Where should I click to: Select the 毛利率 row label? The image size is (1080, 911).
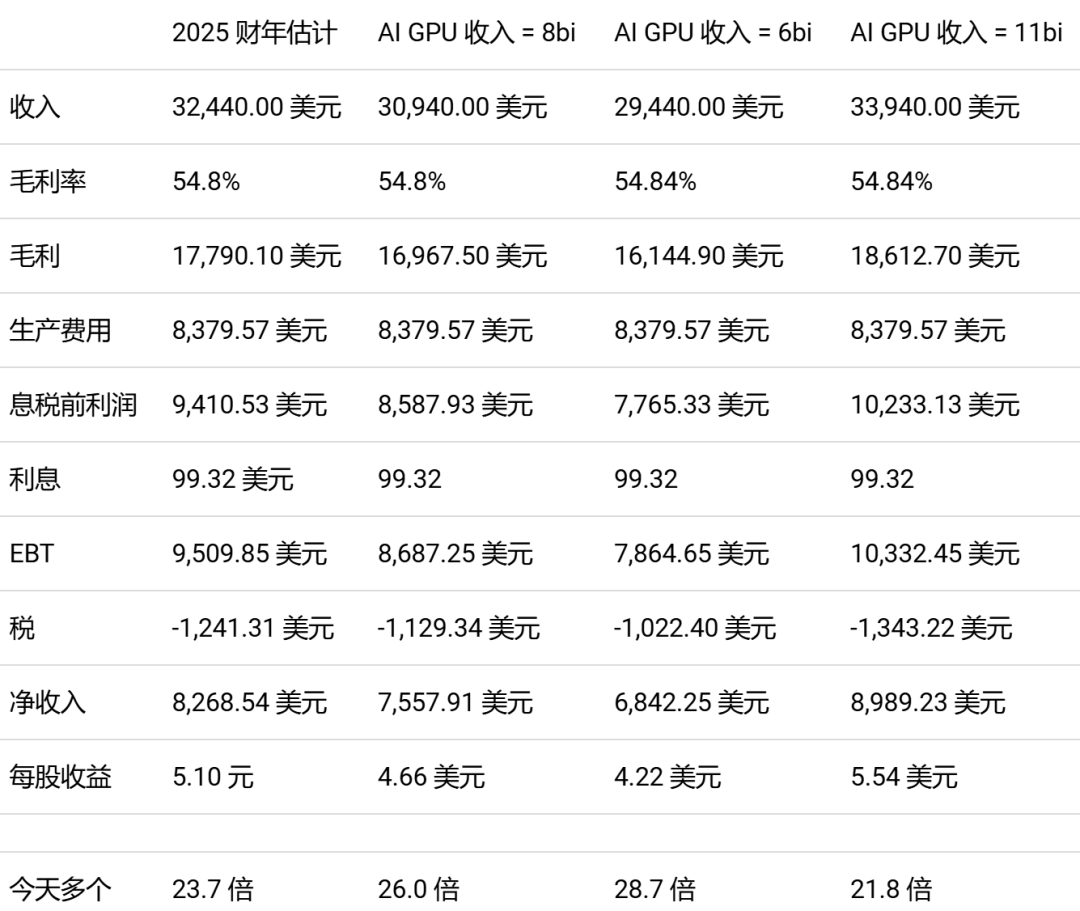(48, 181)
